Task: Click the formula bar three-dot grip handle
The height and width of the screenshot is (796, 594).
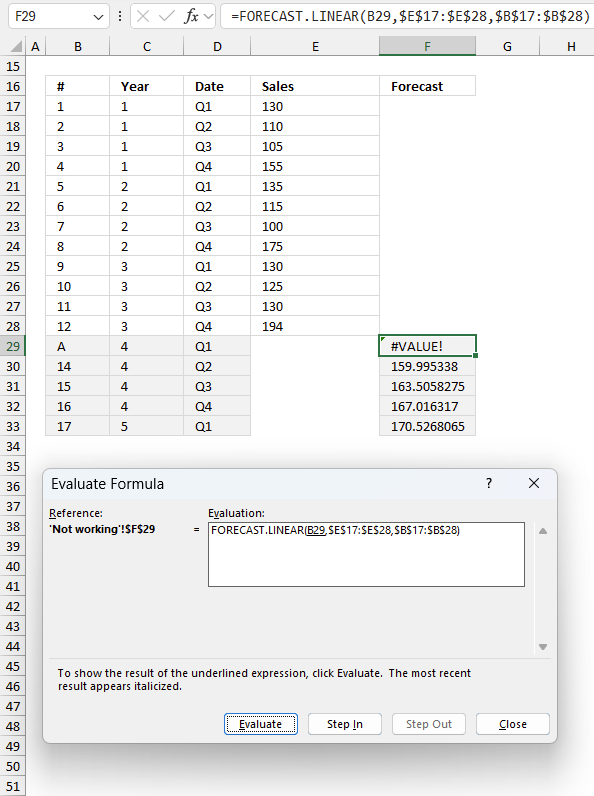Action: [x=120, y=16]
